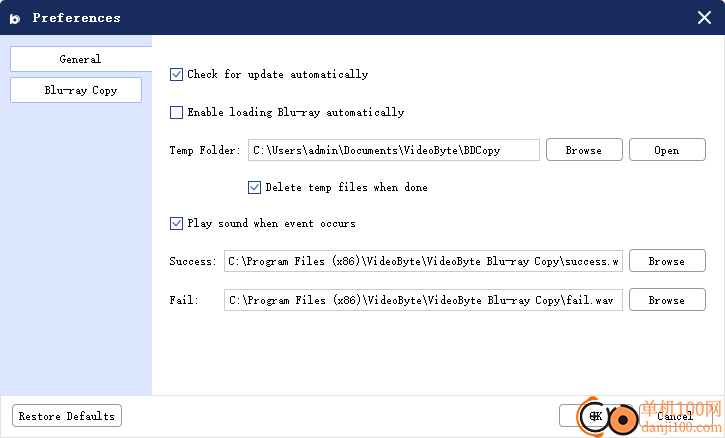
Task: Switch to the Blu-ray Copy tab
Action: 76,90
